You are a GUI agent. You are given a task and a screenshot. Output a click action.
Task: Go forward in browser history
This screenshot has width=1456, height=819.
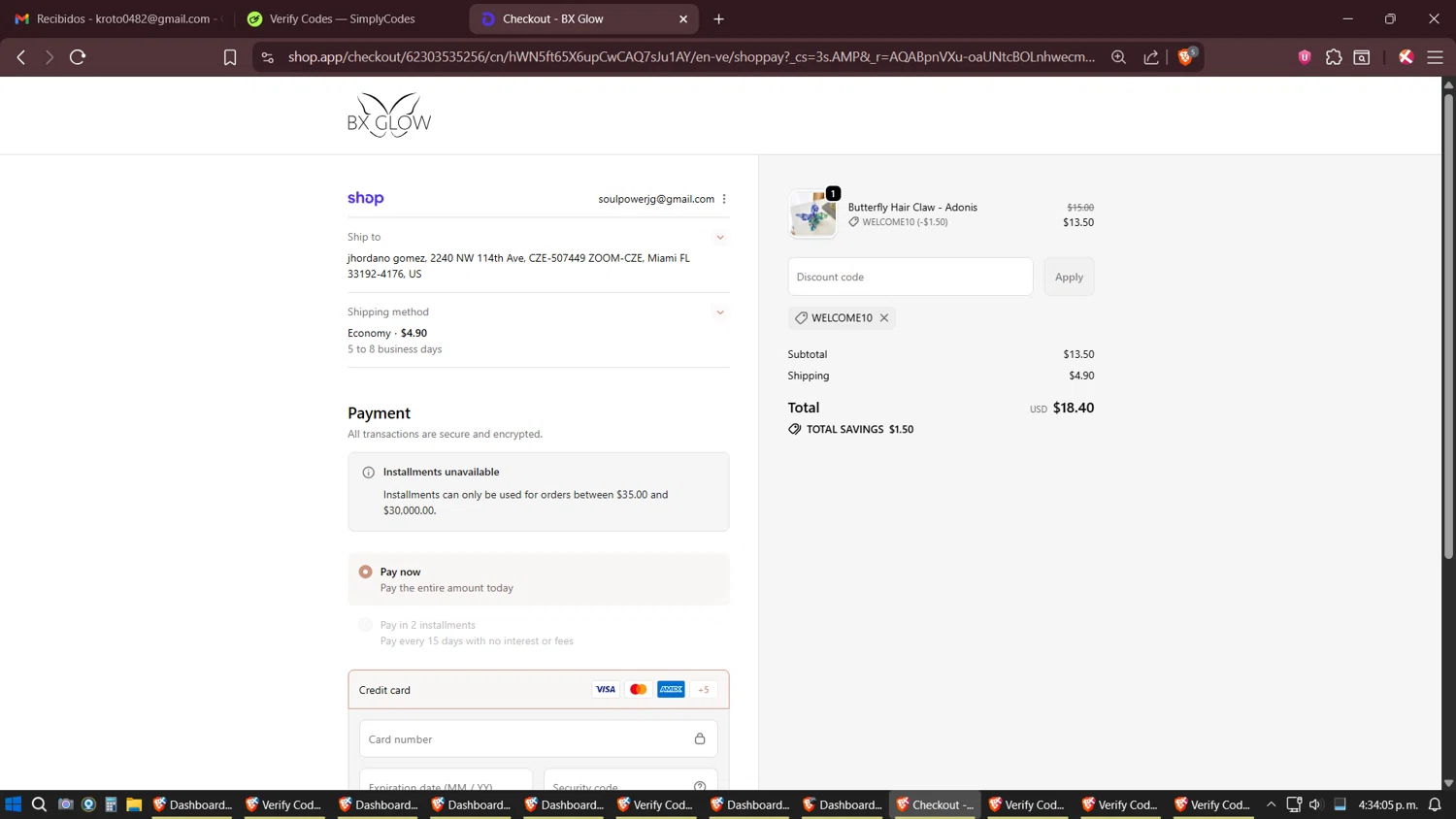point(49,57)
